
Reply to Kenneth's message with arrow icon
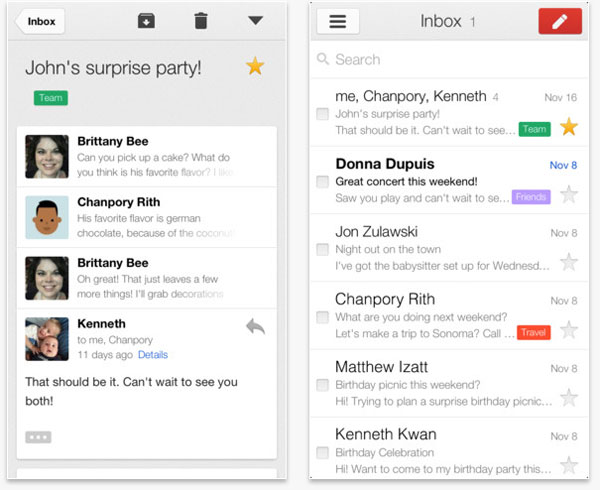(x=255, y=327)
